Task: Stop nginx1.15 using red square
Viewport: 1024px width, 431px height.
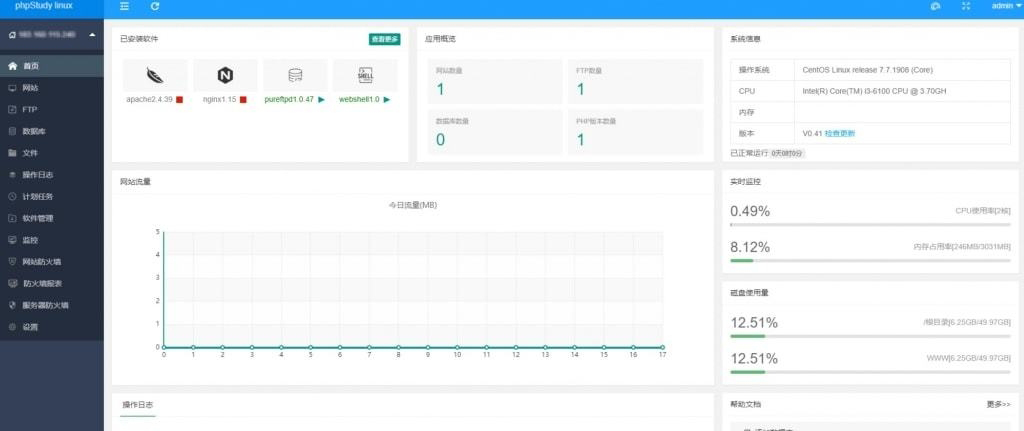Action: tap(243, 100)
